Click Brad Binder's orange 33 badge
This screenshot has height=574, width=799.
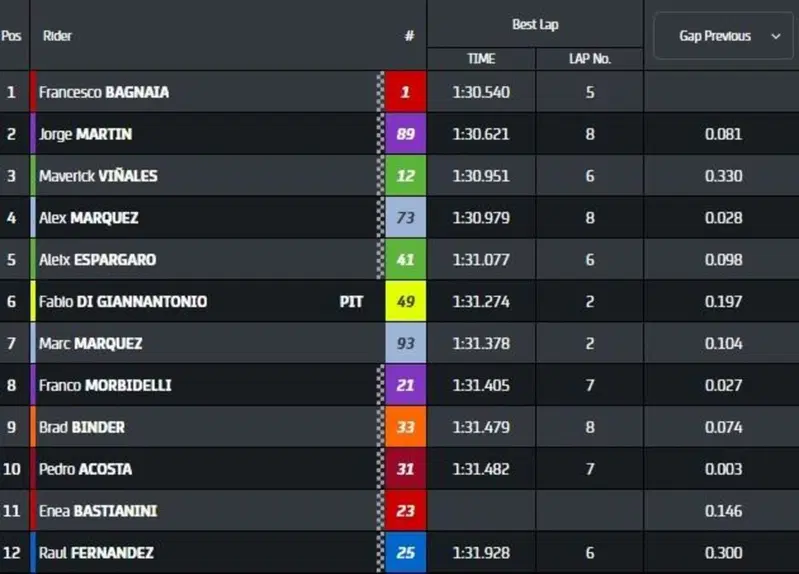[x=406, y=427]
